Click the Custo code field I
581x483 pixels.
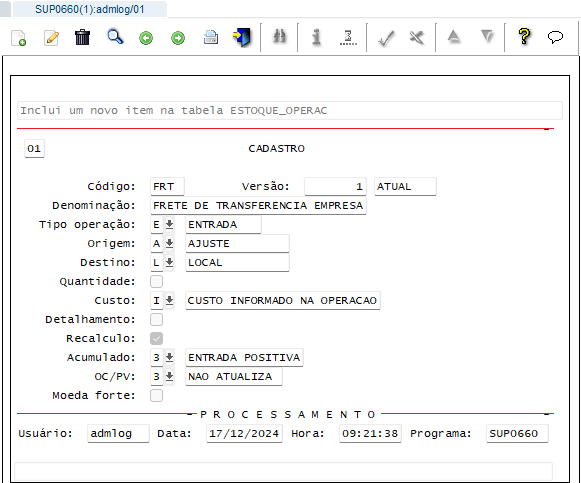pyautogui.click(x=157, y=300)
